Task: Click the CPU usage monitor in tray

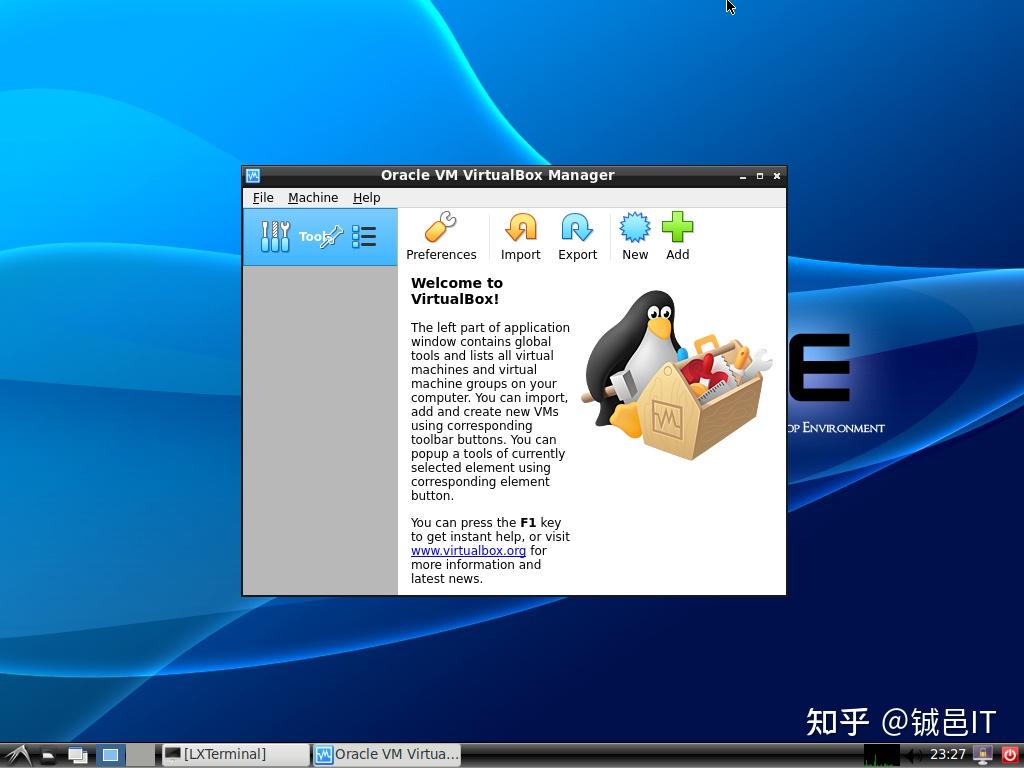Action: tap(882, 754)
